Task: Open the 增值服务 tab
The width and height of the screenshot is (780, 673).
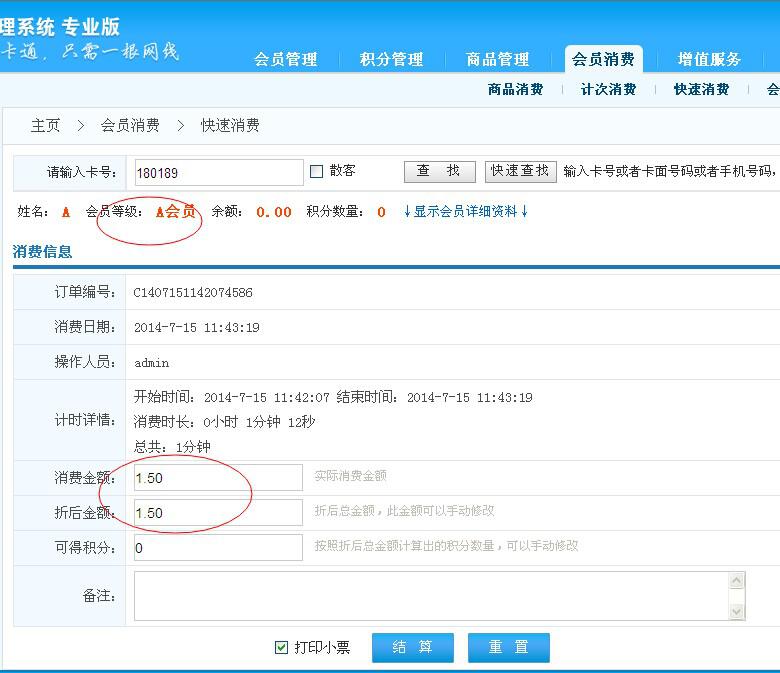Action: (x=709, y=59)
